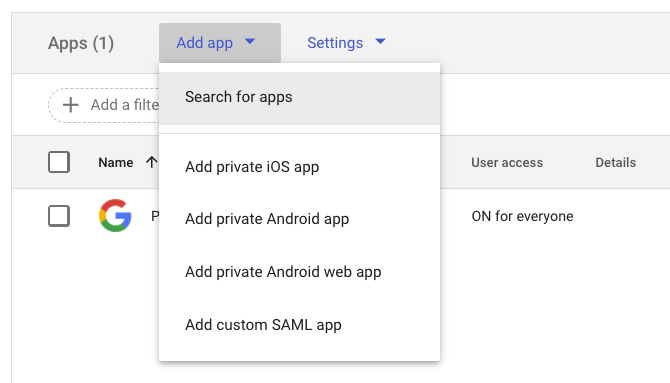
Task: Click the Apps (1) heading
Action: pos(81,43)
